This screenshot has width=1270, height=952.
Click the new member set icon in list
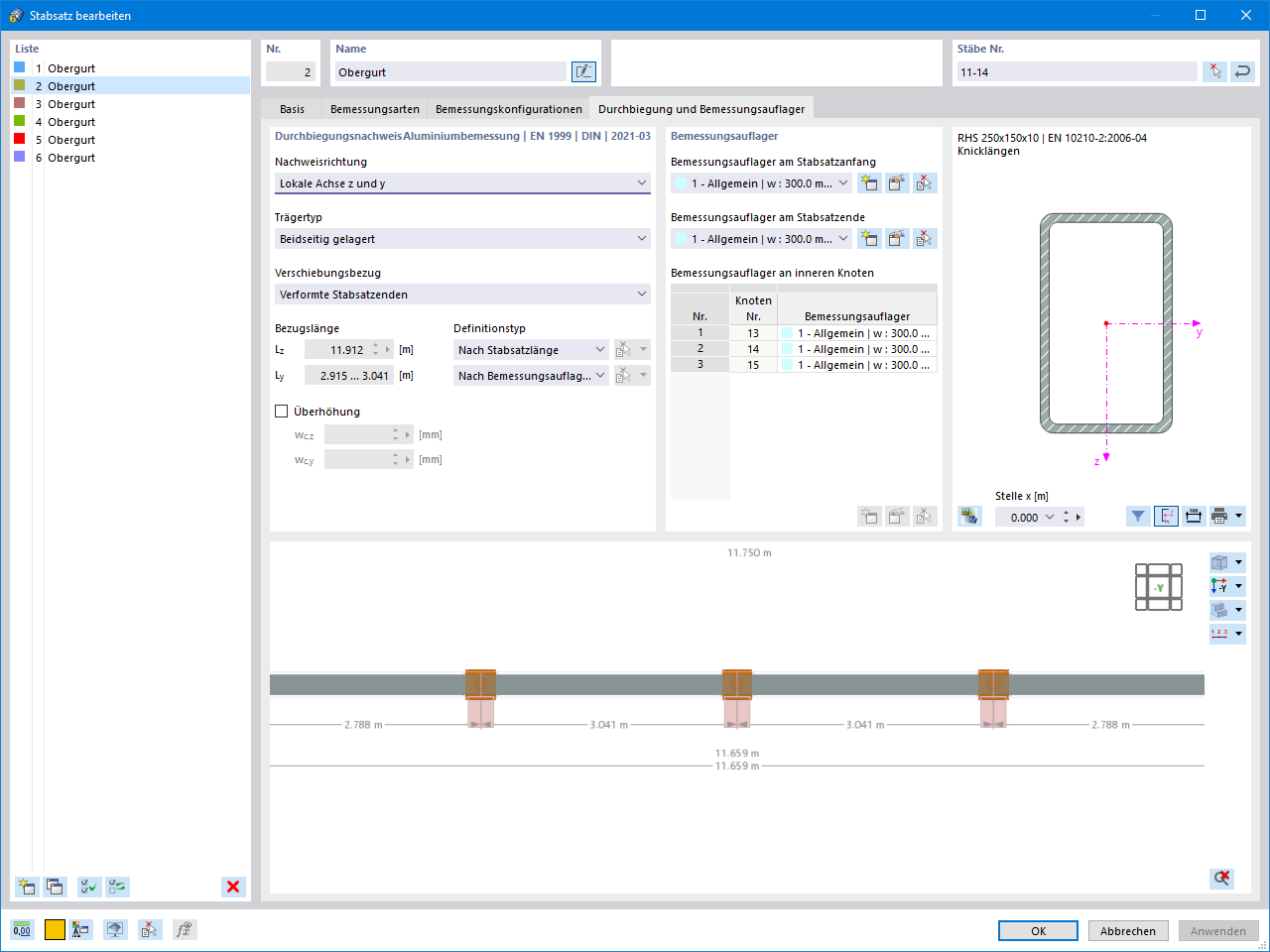pos(27,887)
